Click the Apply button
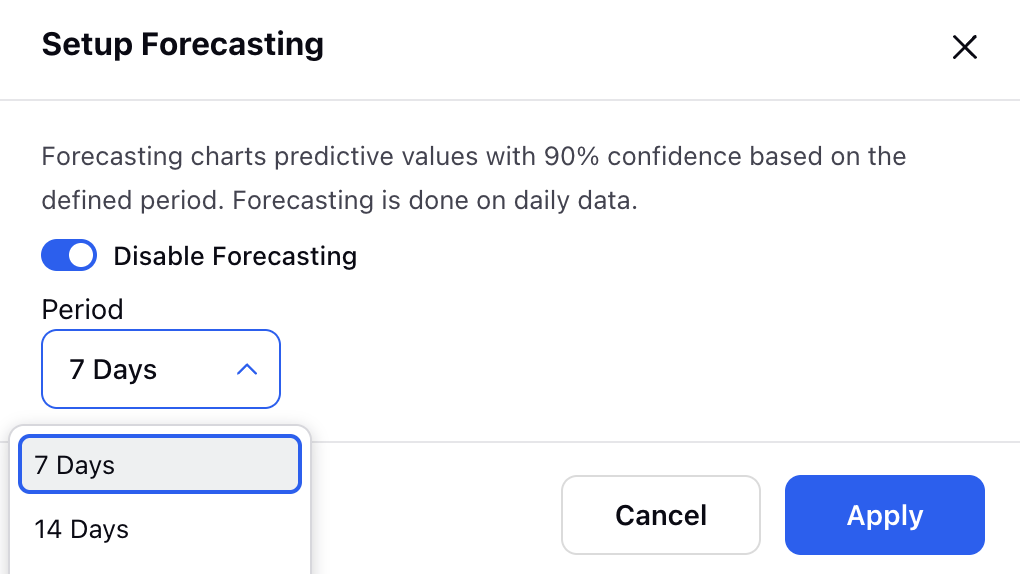 point(885,515)
